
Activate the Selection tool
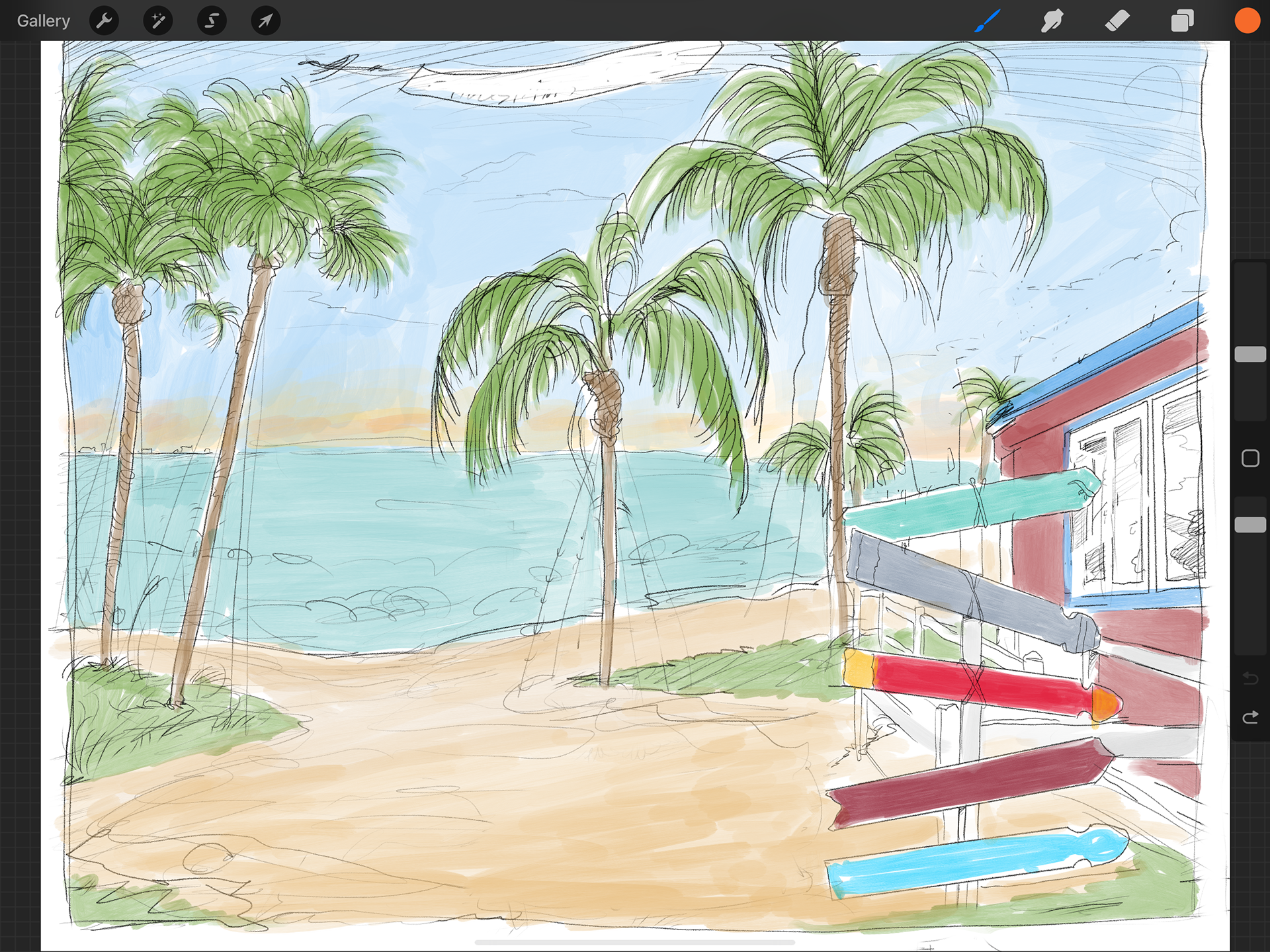212,21
